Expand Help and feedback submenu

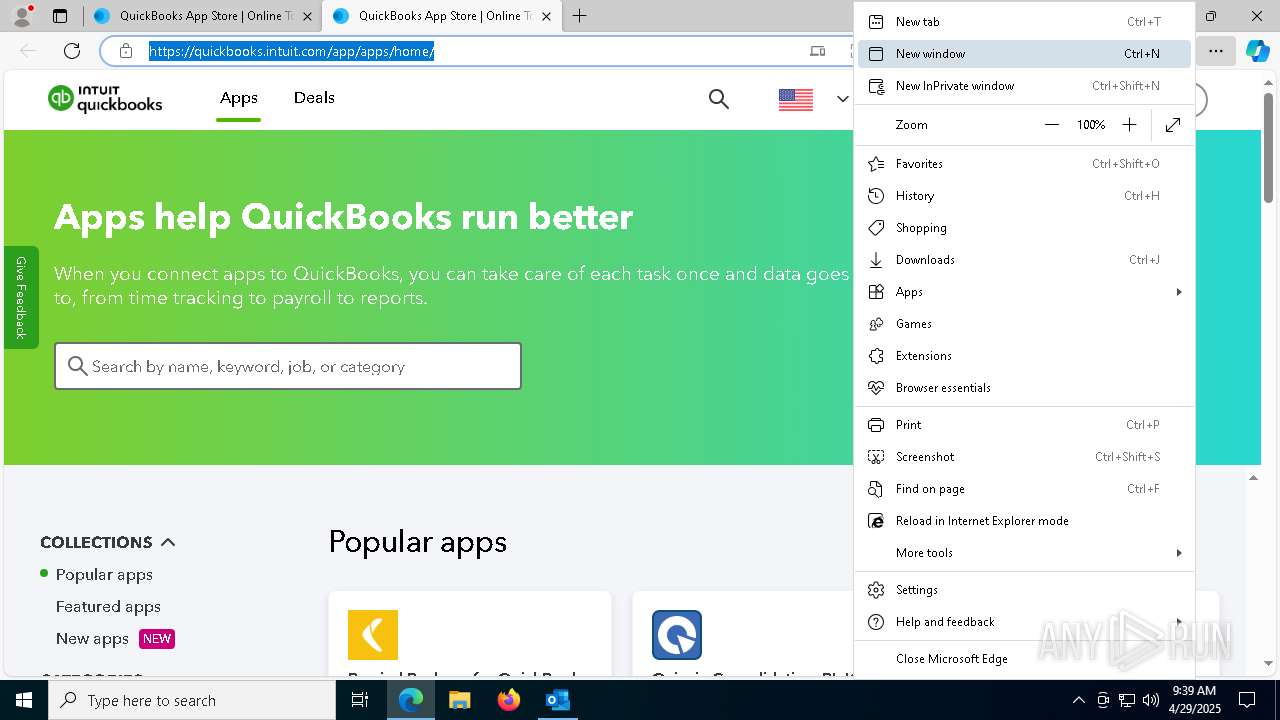1024,622
